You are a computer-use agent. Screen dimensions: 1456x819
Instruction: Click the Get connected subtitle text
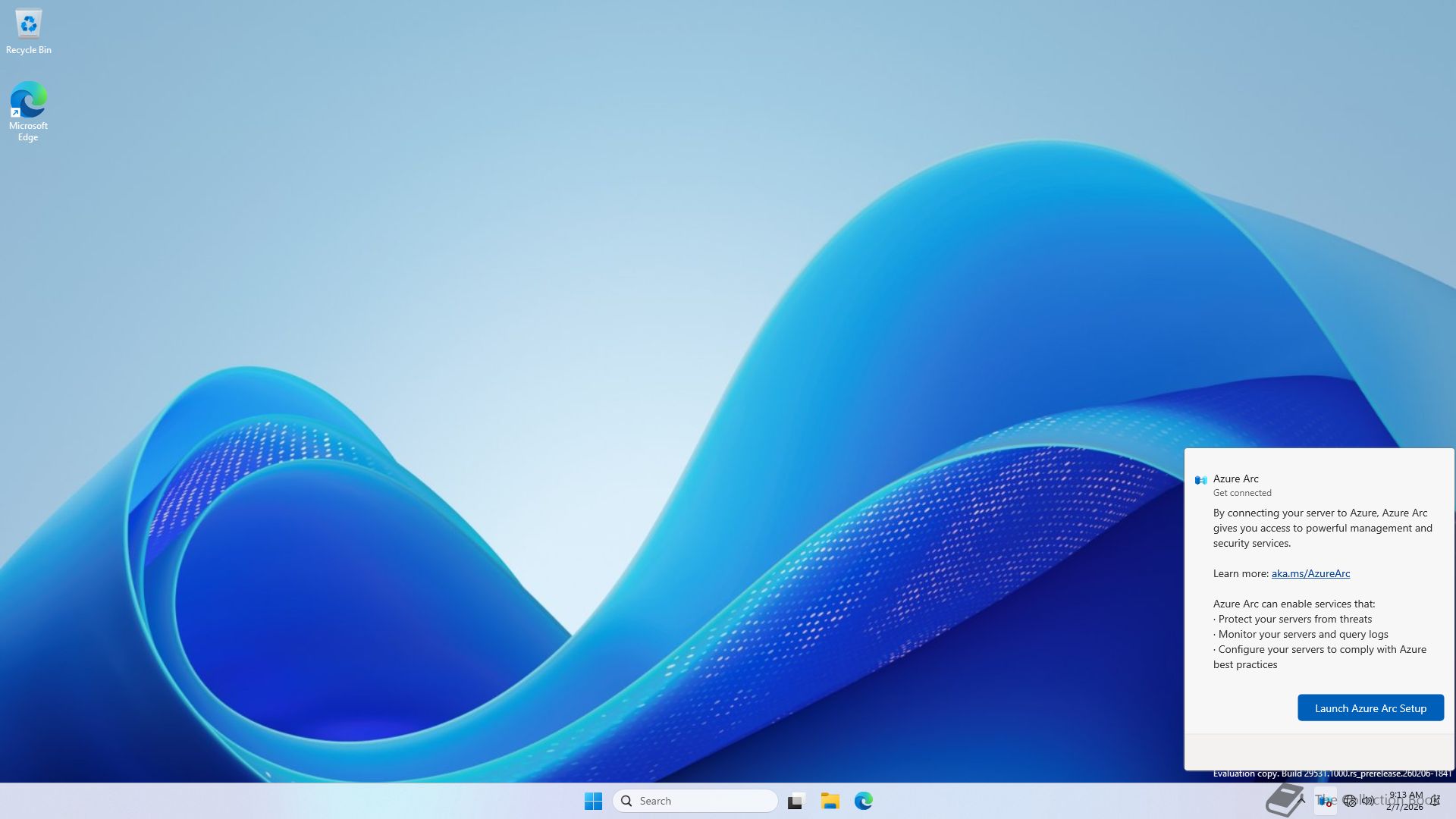click(x=1241, y=493)
